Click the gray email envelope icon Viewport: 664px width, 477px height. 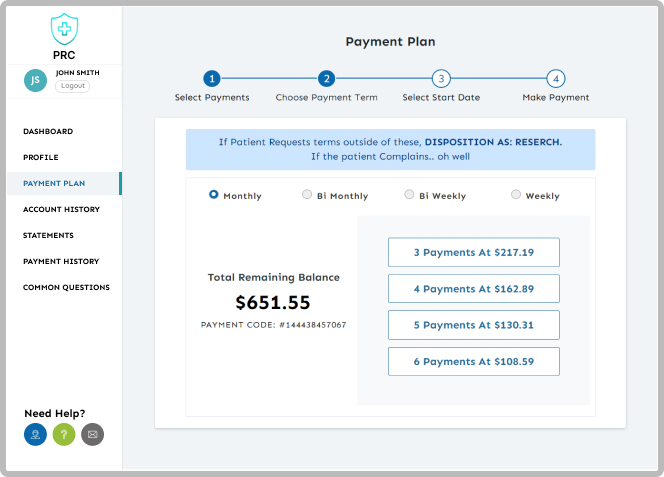[x=92, y=434]
